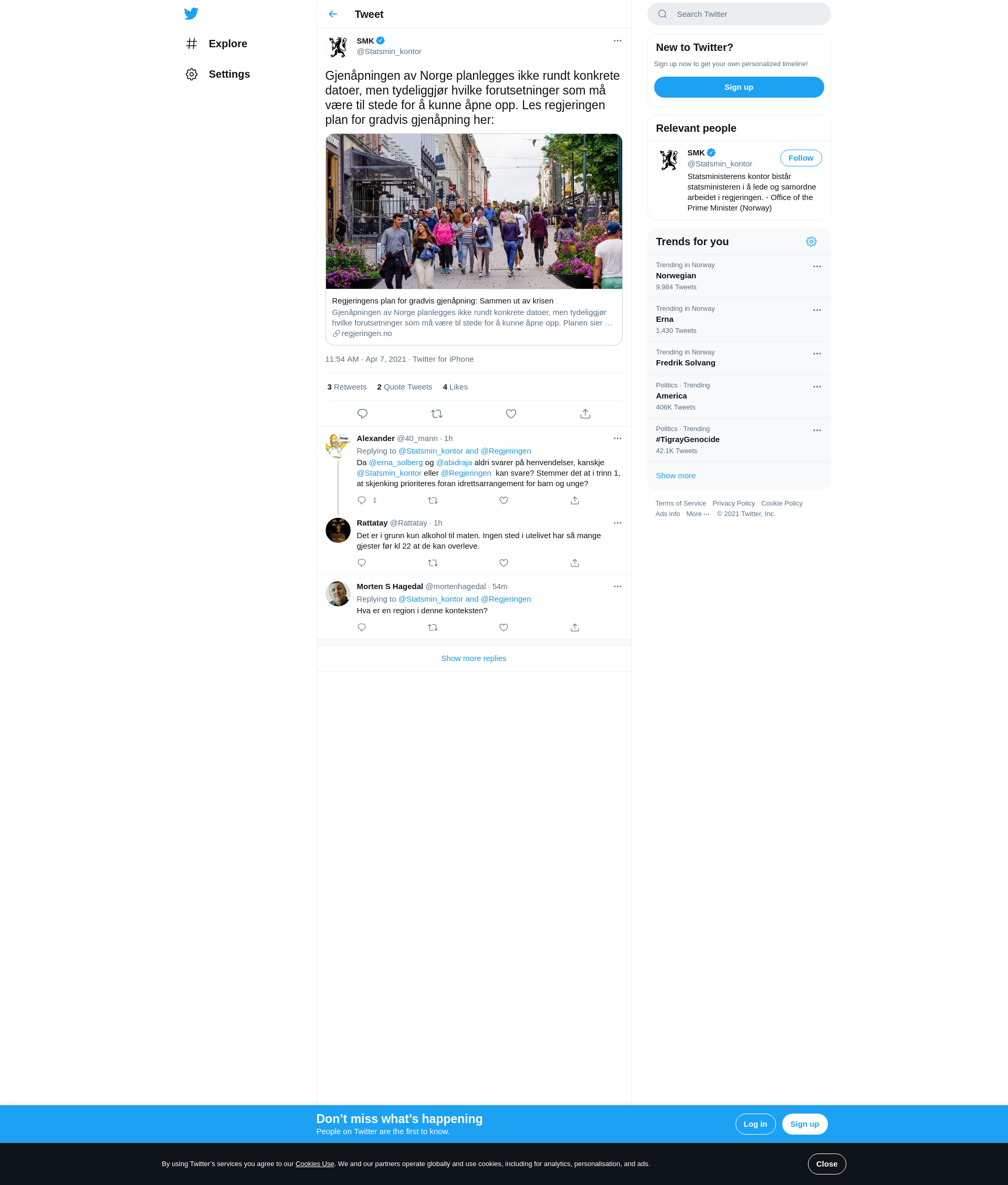Image resolution: width=1008 pixels, height=1185 pixels.
Task: Open options for the Norwegian trend
Action: 816,266
